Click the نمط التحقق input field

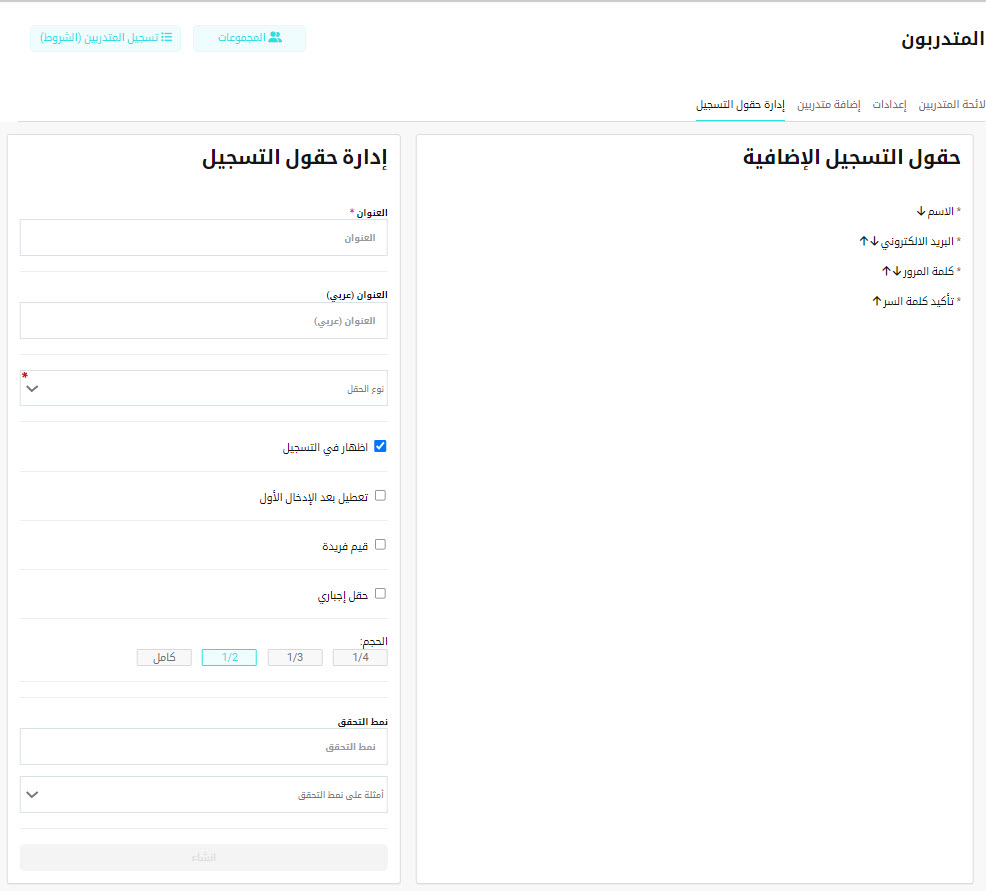(x=203, y=747)
